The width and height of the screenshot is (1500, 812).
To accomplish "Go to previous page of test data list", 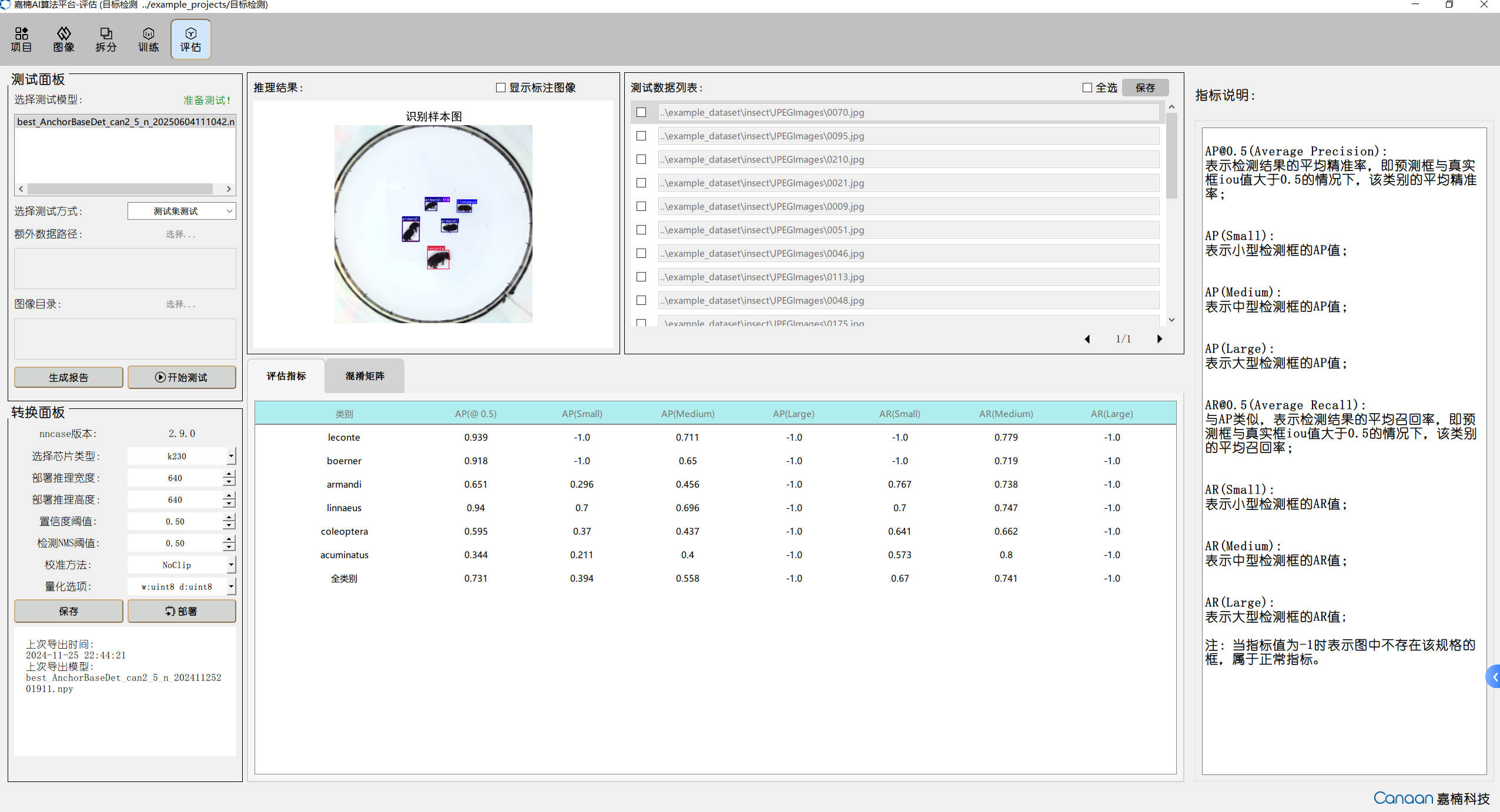I will (x=1087, y=339).
